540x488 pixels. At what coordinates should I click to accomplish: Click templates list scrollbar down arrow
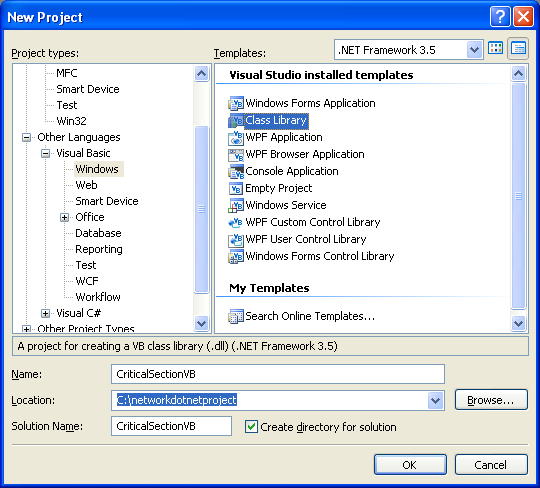point(518,323)
